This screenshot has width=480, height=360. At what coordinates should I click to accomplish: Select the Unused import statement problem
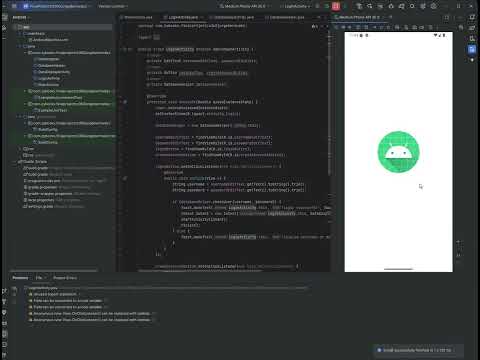55,294
